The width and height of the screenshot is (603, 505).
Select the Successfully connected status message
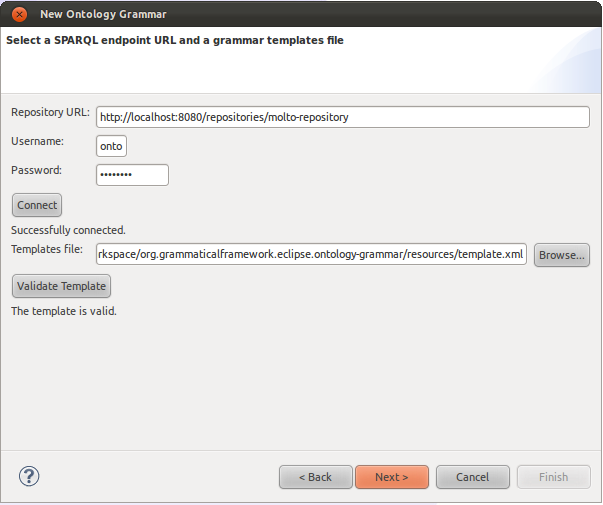(68, 230)
